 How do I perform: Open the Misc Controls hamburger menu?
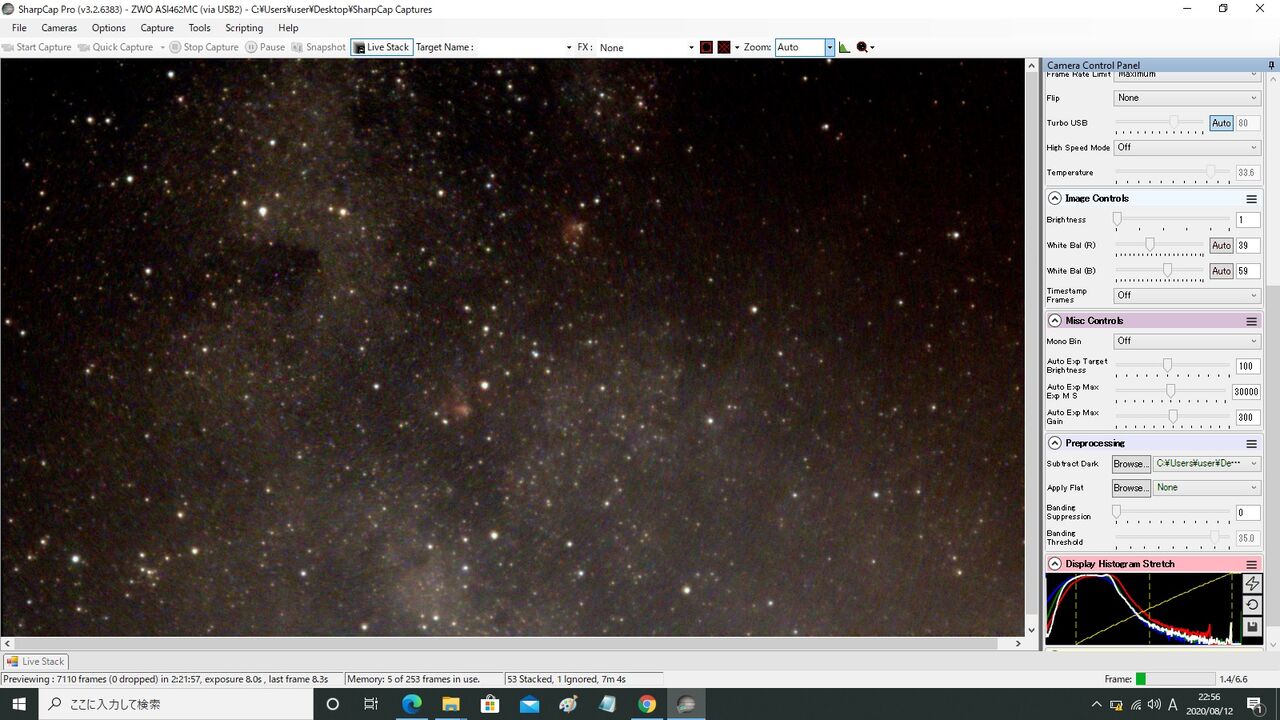click(x=1251, y=321)
